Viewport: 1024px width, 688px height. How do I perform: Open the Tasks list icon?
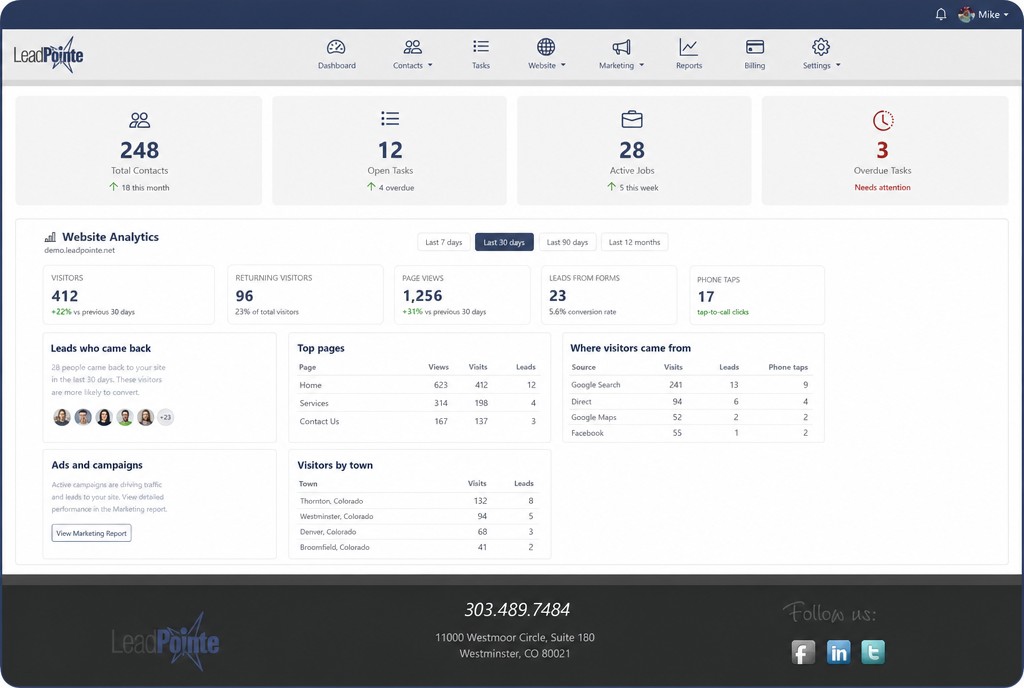pyautogui.click(x=481, y=46)
